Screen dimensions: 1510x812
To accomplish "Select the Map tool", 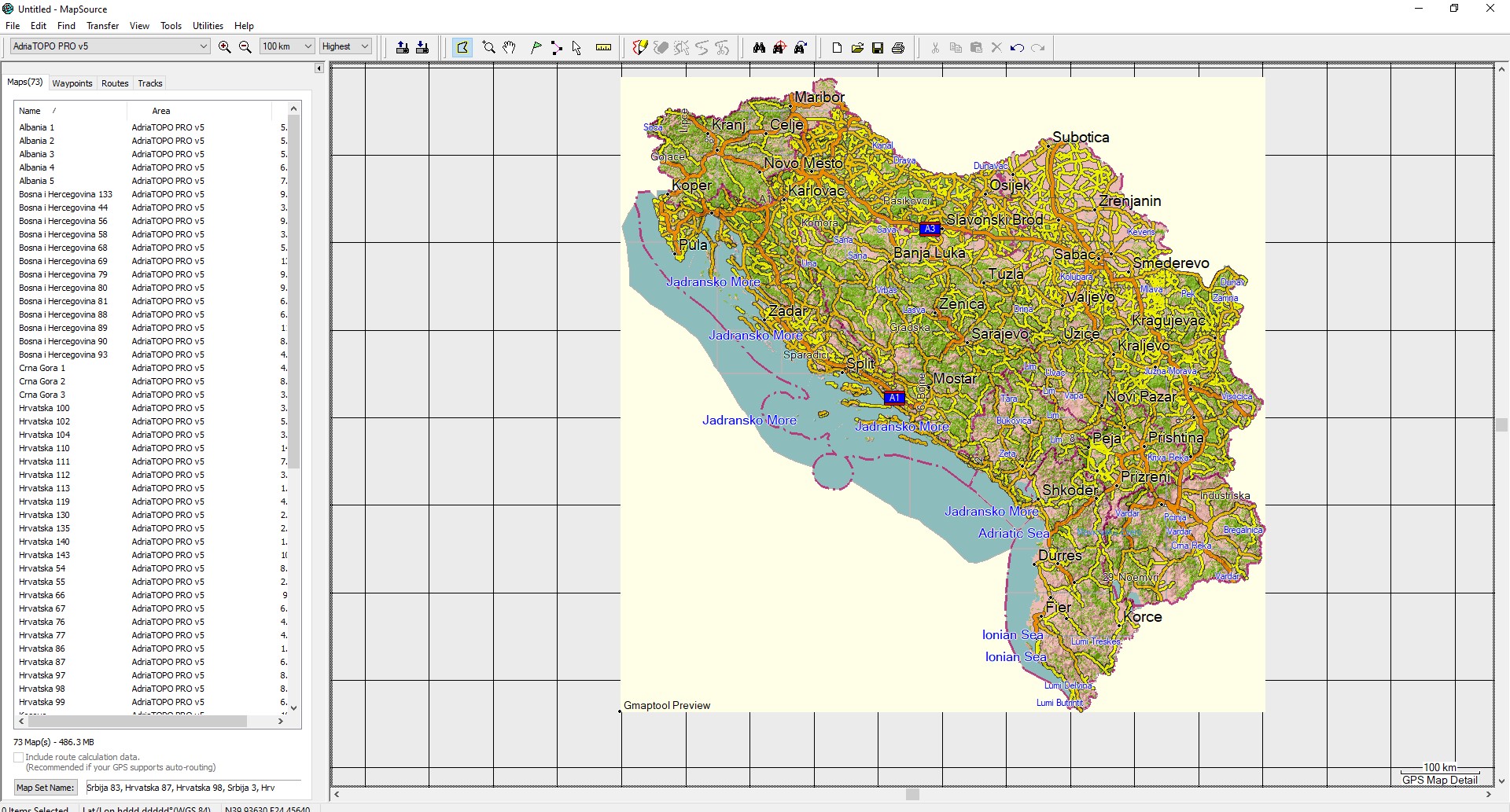I will pyautogui.click(x=462, y=47).
